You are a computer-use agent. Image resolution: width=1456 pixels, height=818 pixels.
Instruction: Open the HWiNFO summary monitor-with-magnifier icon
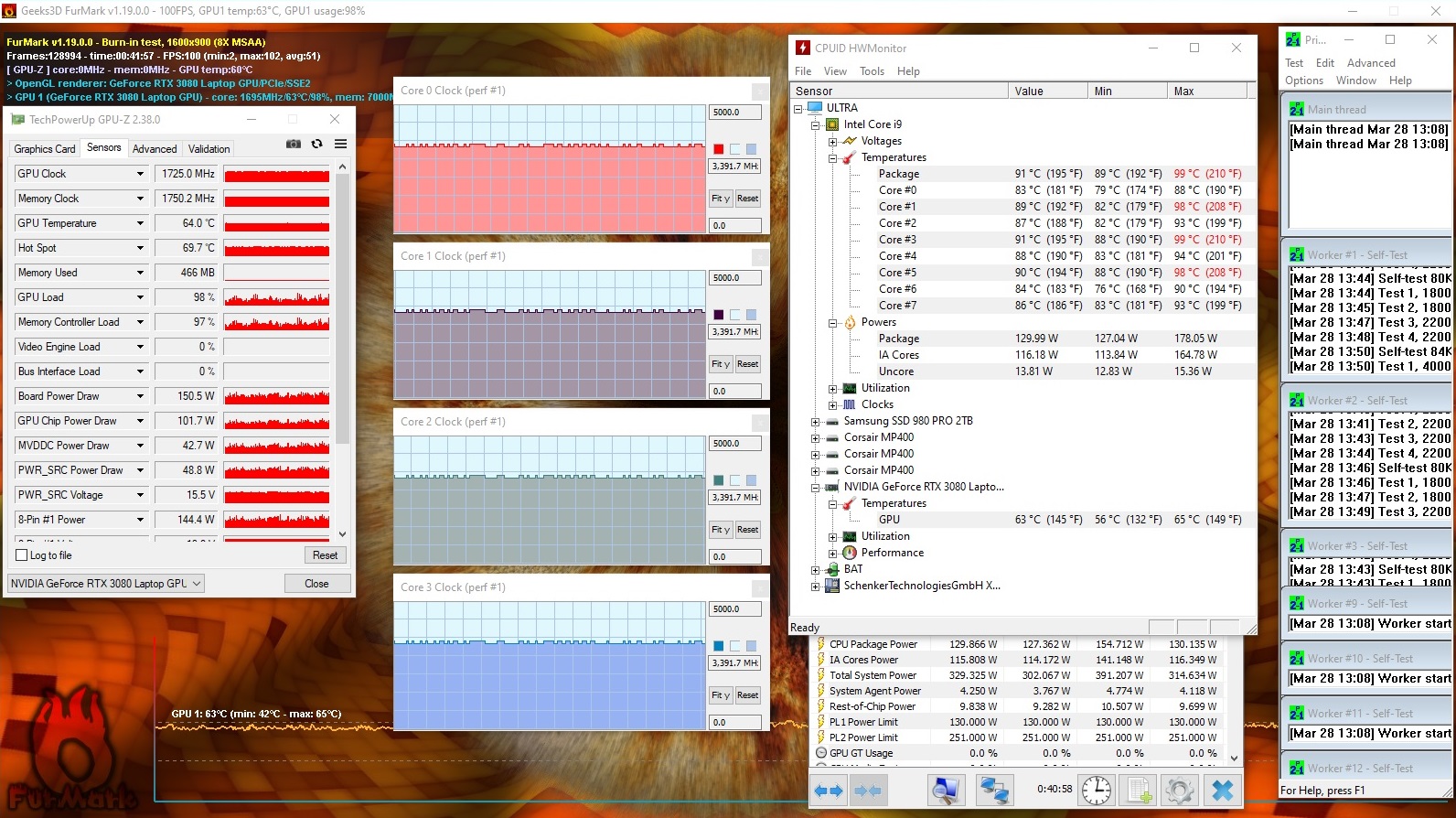pyautogui.click(x=945, y=791)
